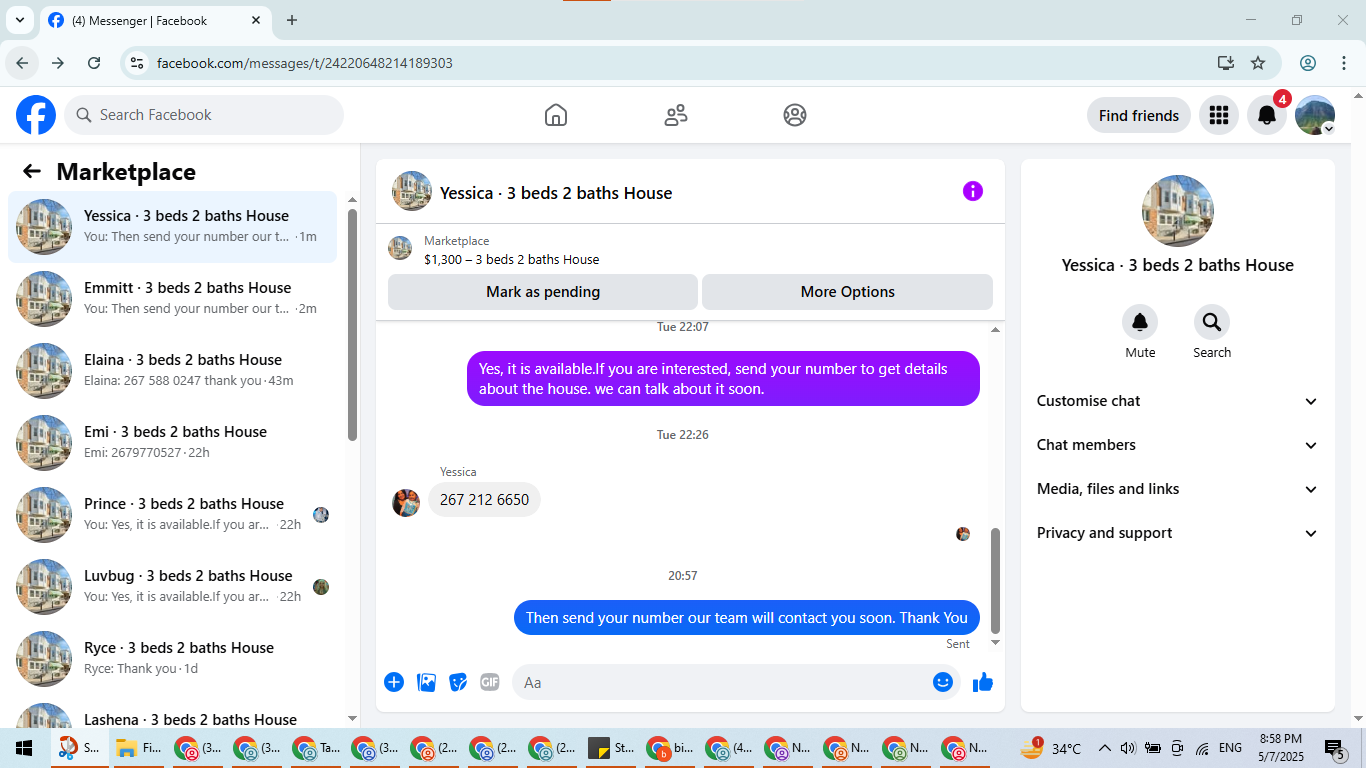The image size is (1366, 768).
Task: Click the blue 'Then send your number' message
Action: click(x=747, y=617)
